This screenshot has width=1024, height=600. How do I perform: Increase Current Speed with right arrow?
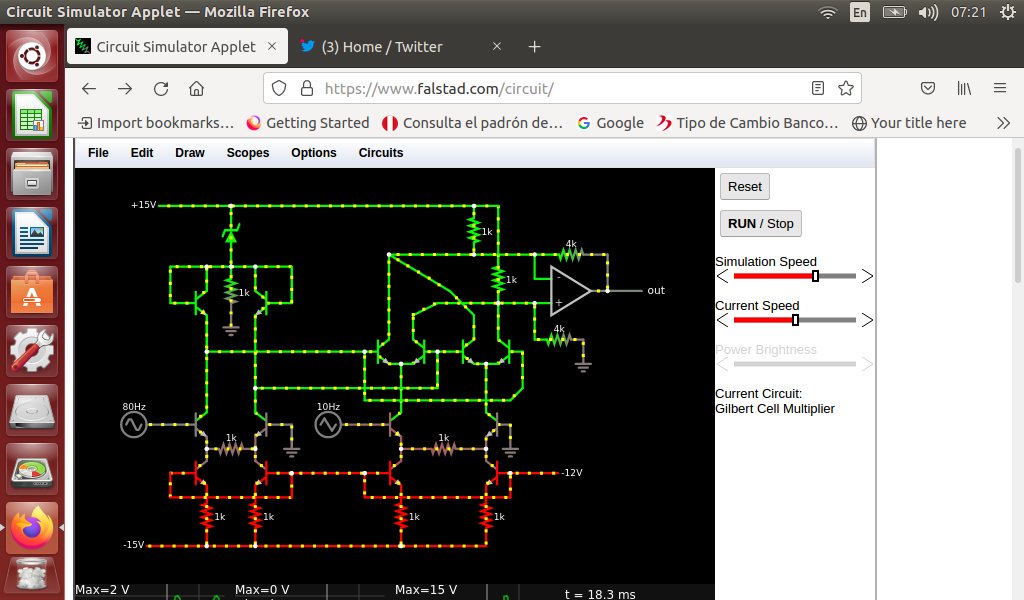[x=867, y=320]
